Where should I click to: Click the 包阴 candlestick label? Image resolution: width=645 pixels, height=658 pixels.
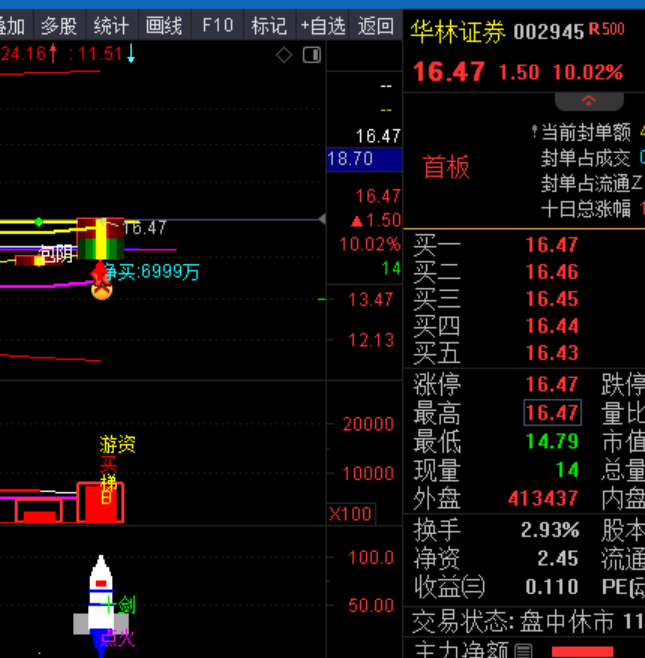pyautogui.click(x=56, y=254)
